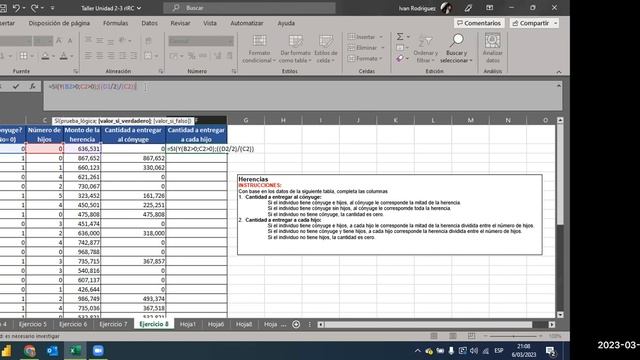
Task: Click the Comentarios button
Action: click(479, 23)
